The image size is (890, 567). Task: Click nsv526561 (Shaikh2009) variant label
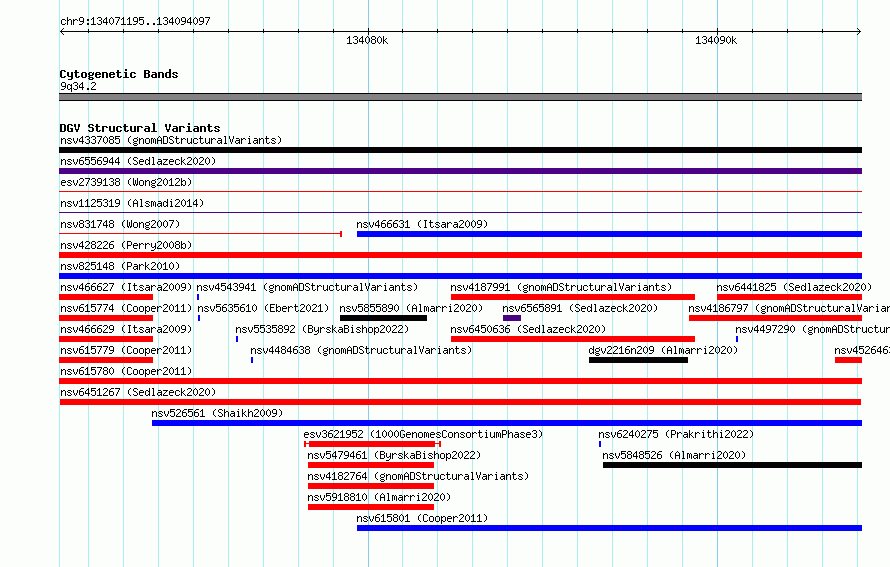click(217, 413)
